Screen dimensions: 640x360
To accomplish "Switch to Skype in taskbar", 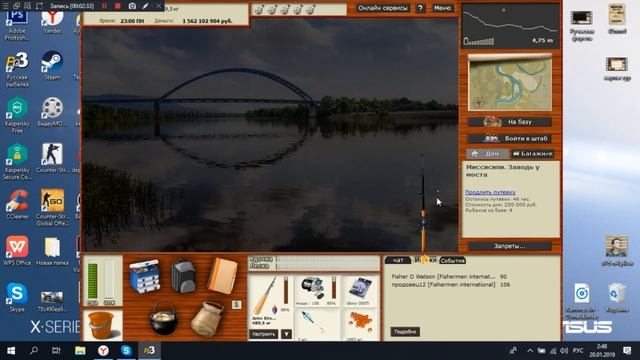I will (x=126, y=351).
